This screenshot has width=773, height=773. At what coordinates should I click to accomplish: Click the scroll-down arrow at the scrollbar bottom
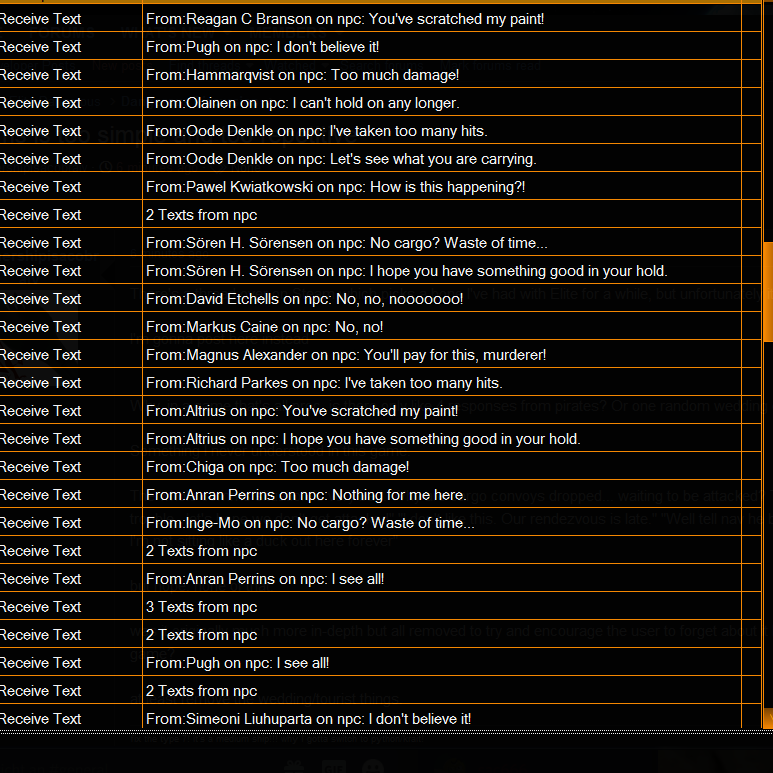[768, 718]
